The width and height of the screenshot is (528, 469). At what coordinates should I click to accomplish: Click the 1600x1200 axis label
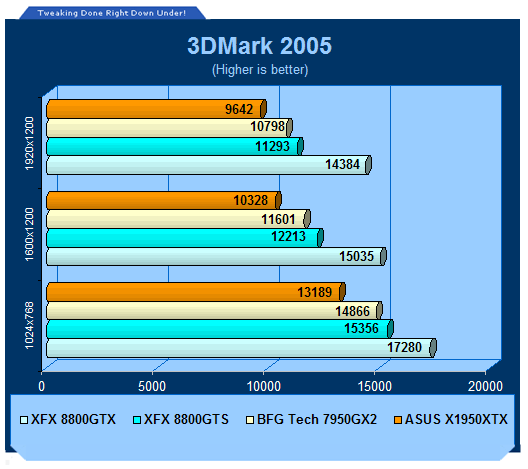point(29,234)
